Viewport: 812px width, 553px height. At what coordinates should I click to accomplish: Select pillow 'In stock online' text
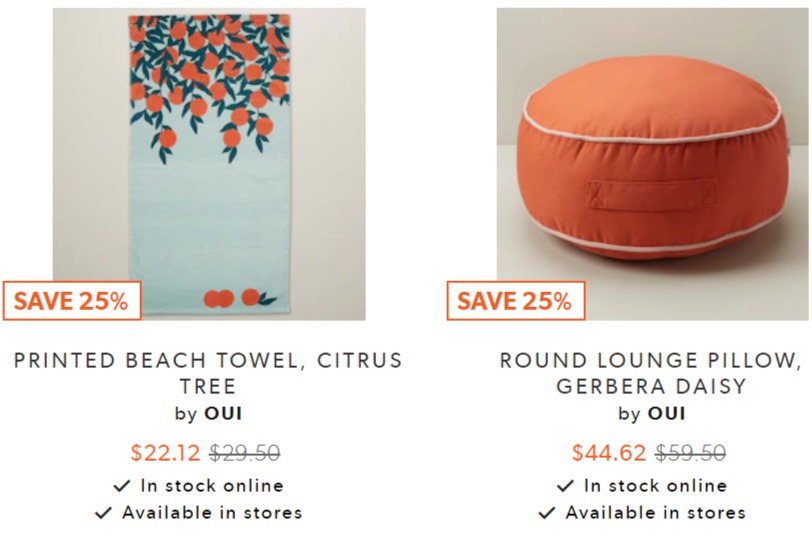(x=656, y=486)
